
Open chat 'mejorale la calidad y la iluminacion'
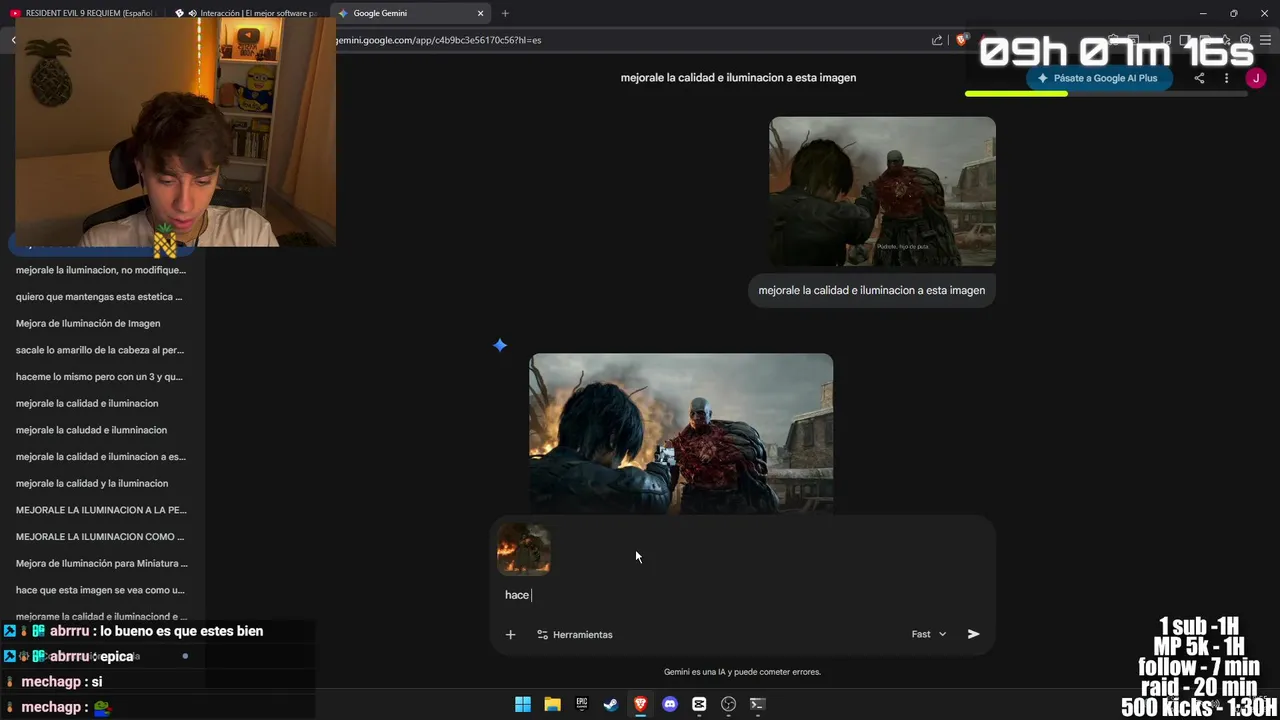point(92,483)
